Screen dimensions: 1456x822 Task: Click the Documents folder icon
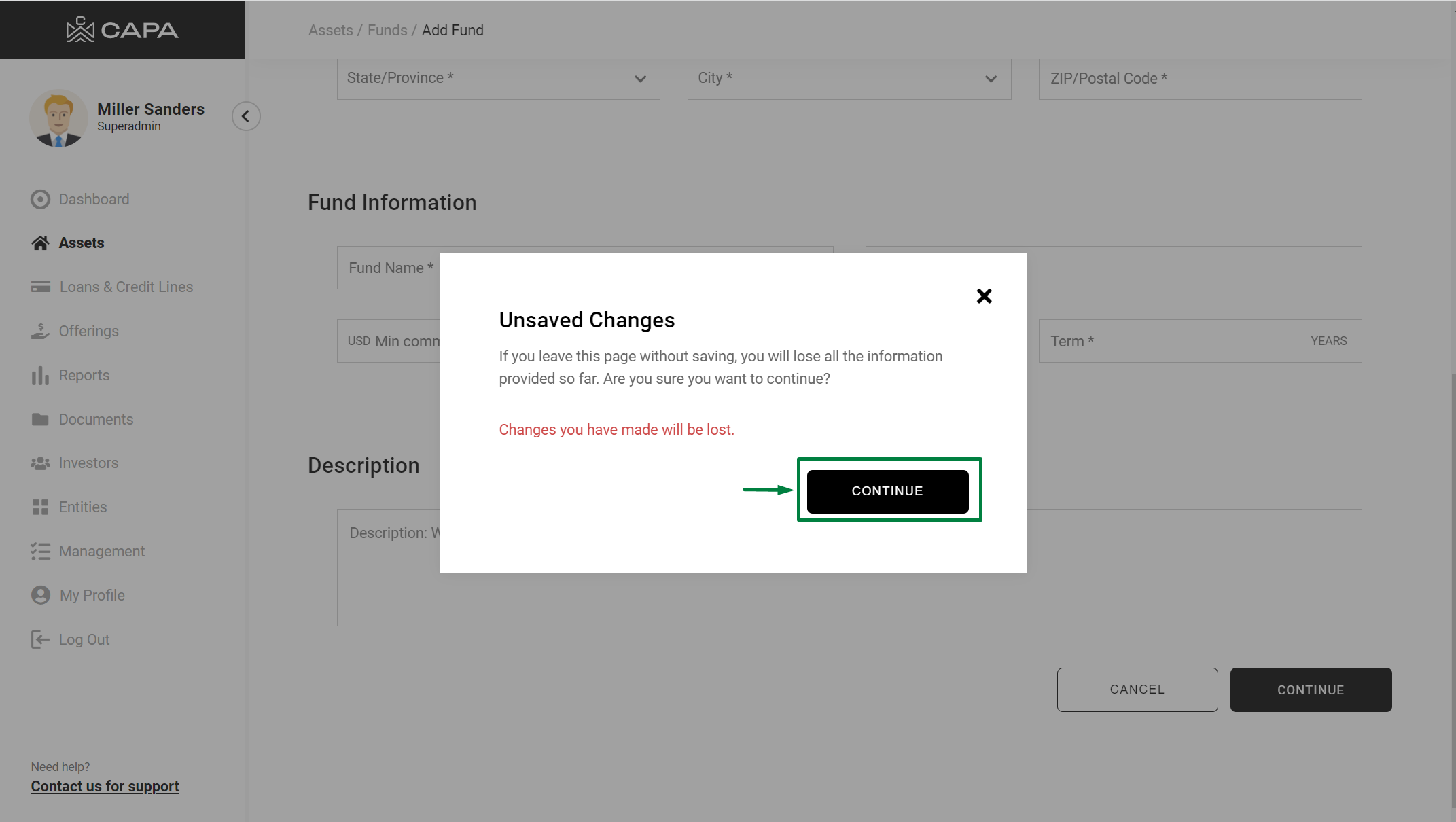coord(40,419)
